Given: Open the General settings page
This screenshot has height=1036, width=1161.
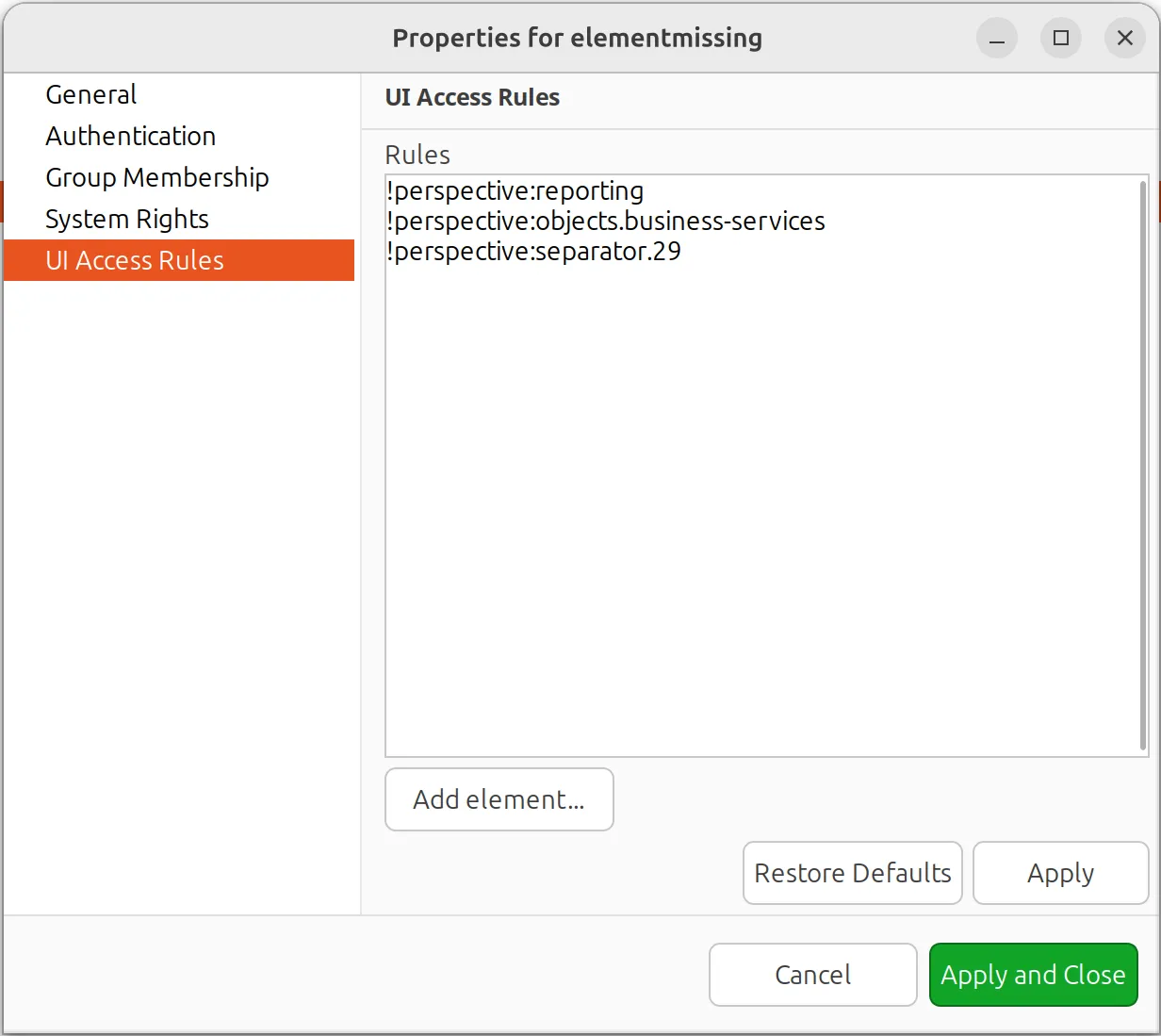Looking at the screenshot, I should tap(90, 93).
